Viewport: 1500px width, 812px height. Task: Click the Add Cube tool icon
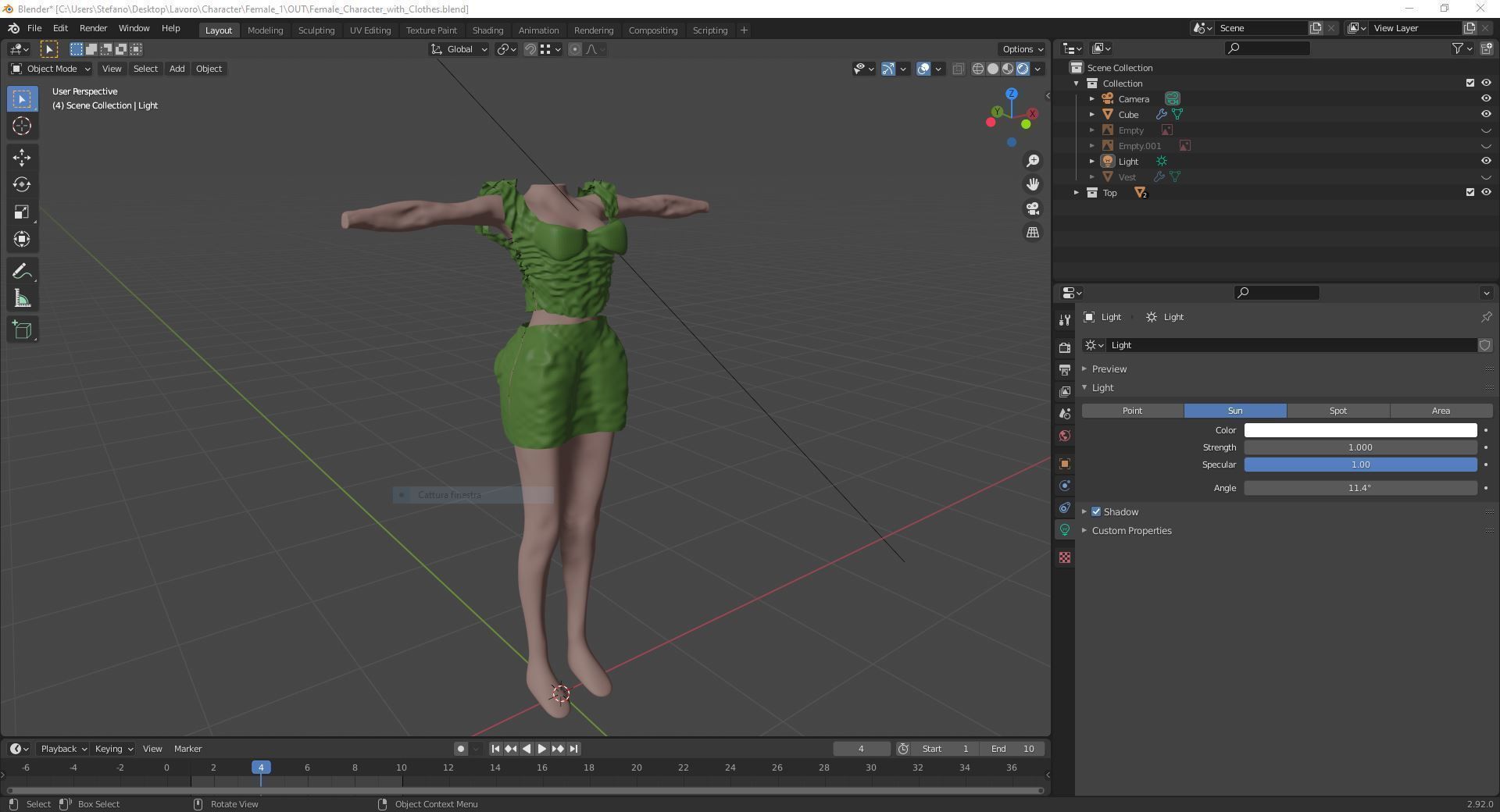click(22, 330)
